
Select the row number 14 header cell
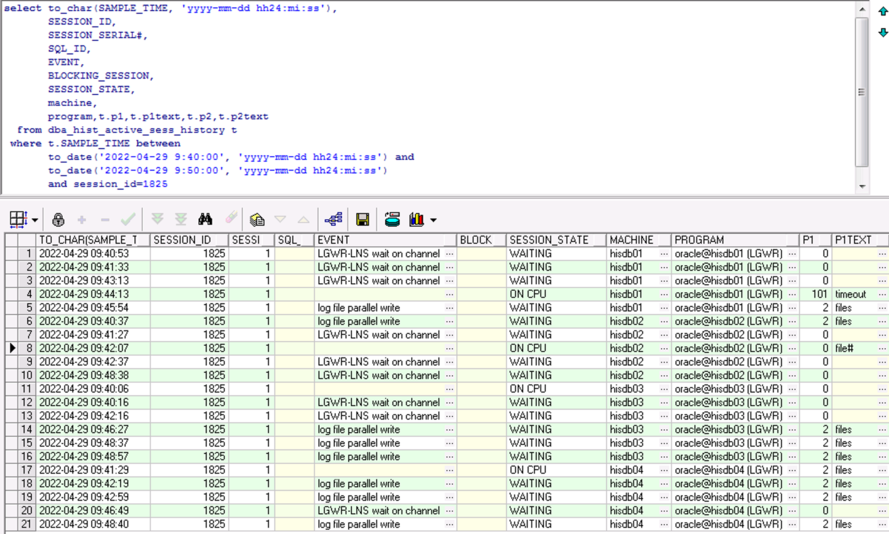[x=28, y=430]
